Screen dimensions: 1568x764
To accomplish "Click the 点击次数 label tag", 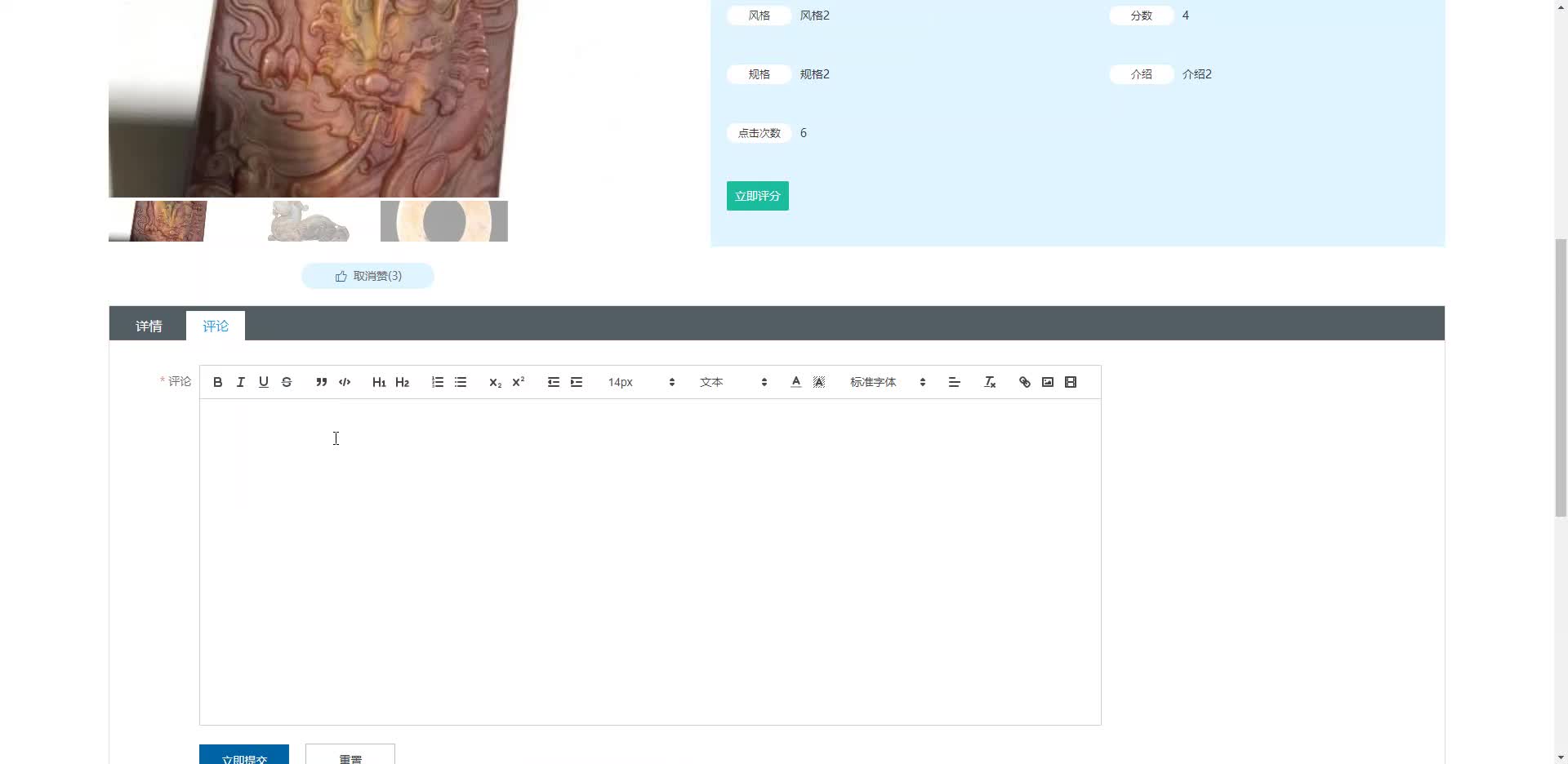I will tap(759, 133).
